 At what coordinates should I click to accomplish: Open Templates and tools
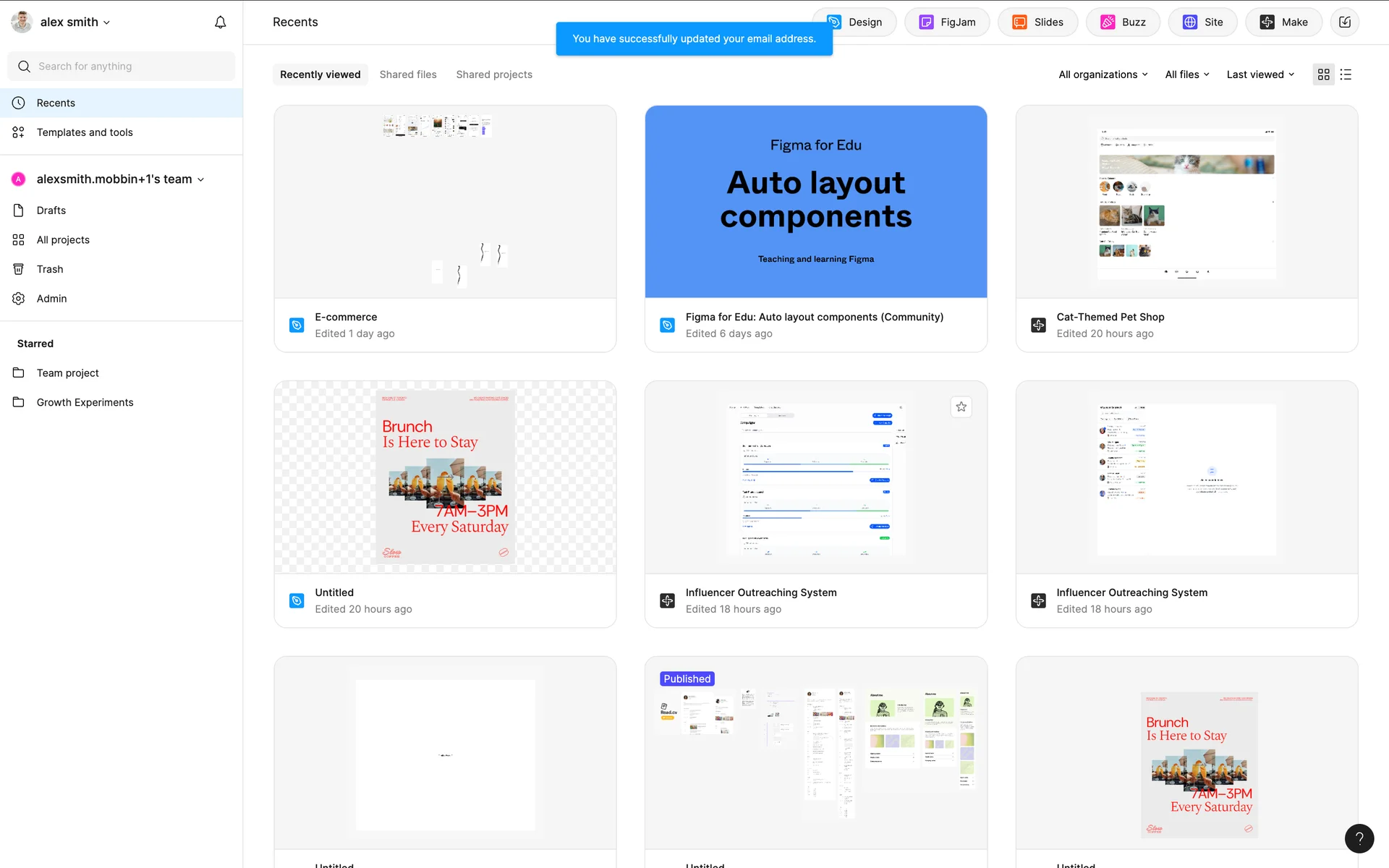coord(85,132)
